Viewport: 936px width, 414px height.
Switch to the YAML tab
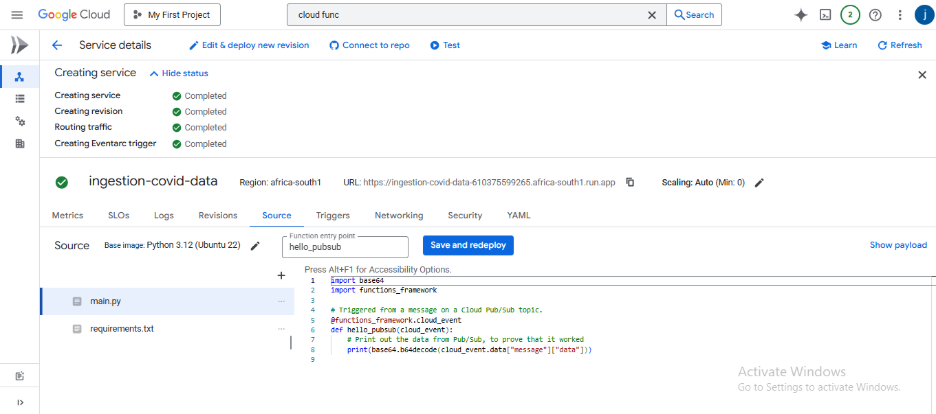[518, 215]
